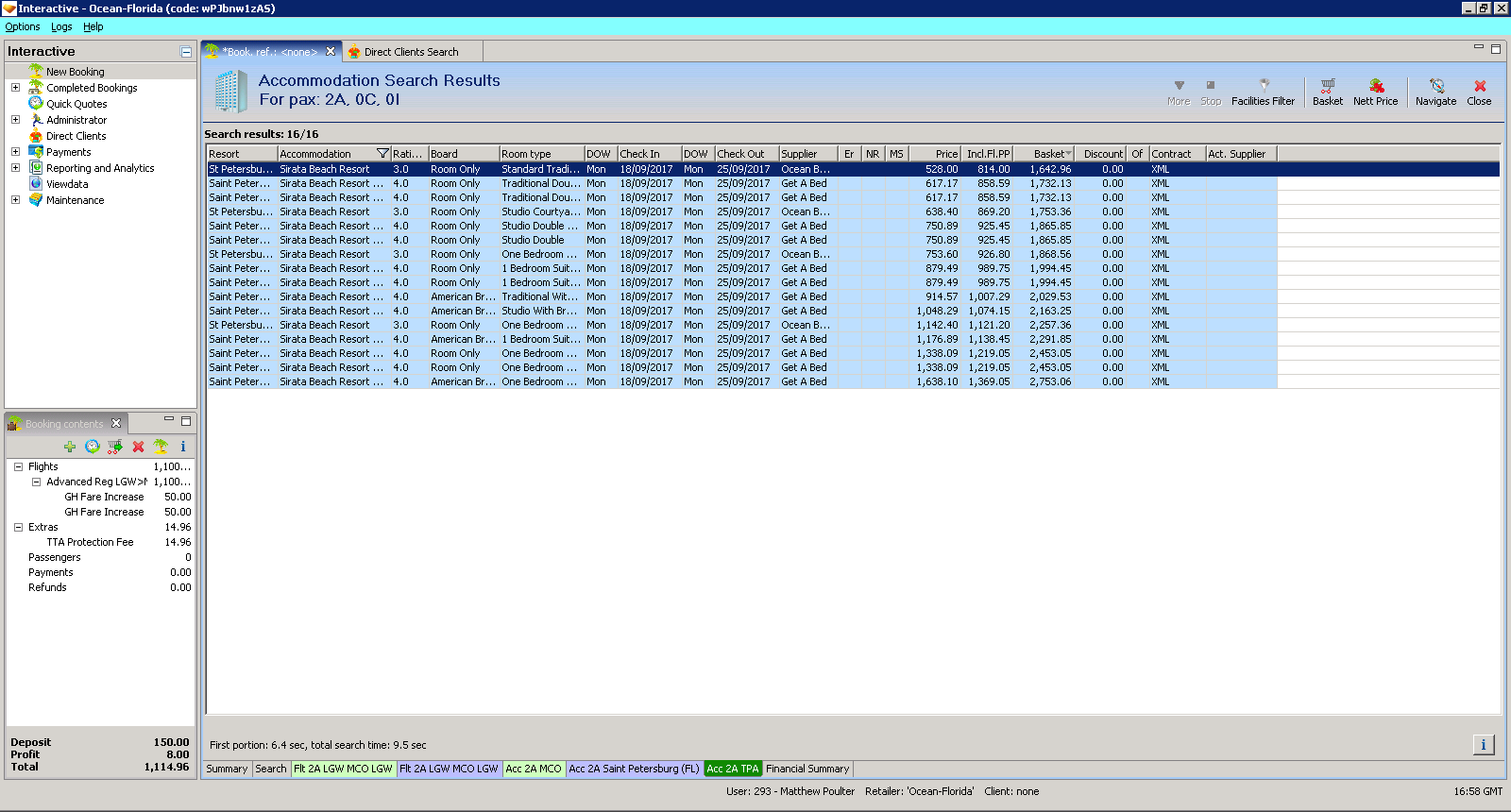
Task: Switch to Direct Clients Search tab
Action: coord(411,52)
